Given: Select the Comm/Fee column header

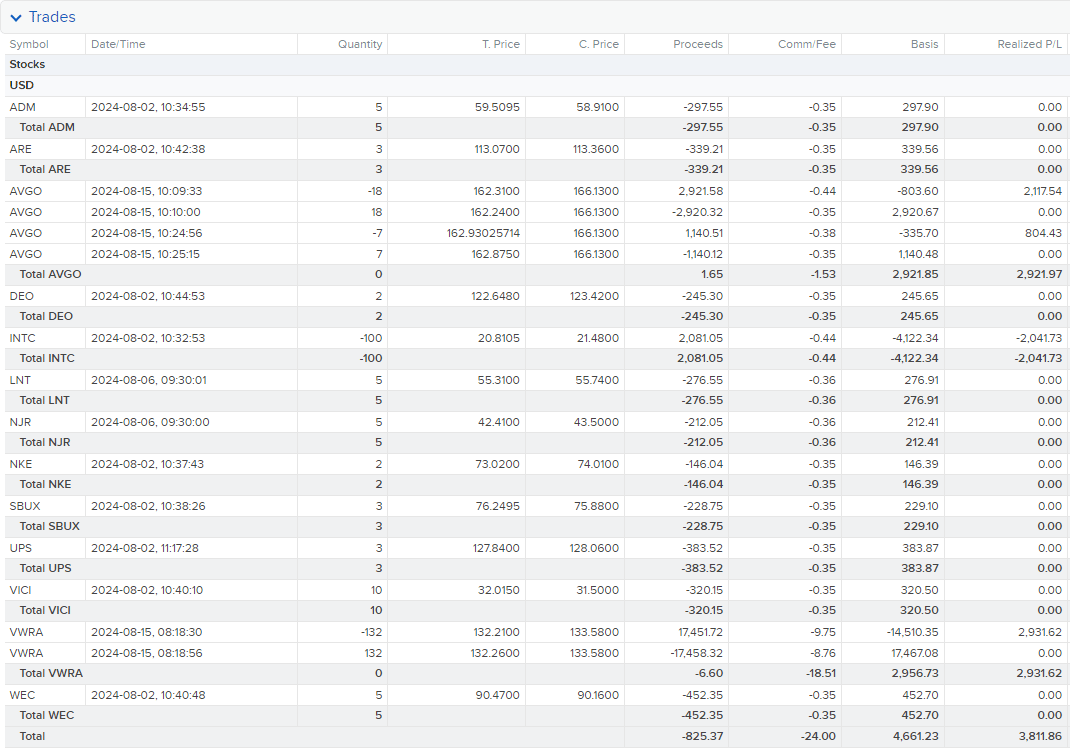Looking at the screenshot, I should click(807, 44).
